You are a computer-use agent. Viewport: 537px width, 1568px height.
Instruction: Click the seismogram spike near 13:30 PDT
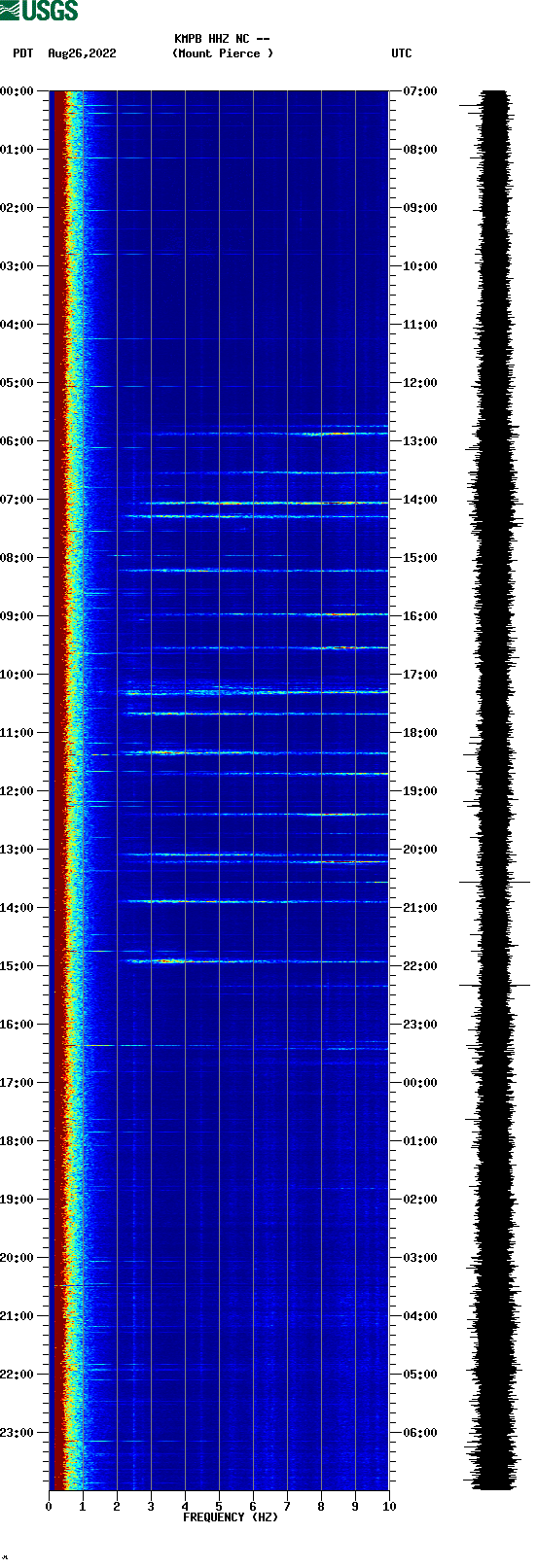coord(494,882)
